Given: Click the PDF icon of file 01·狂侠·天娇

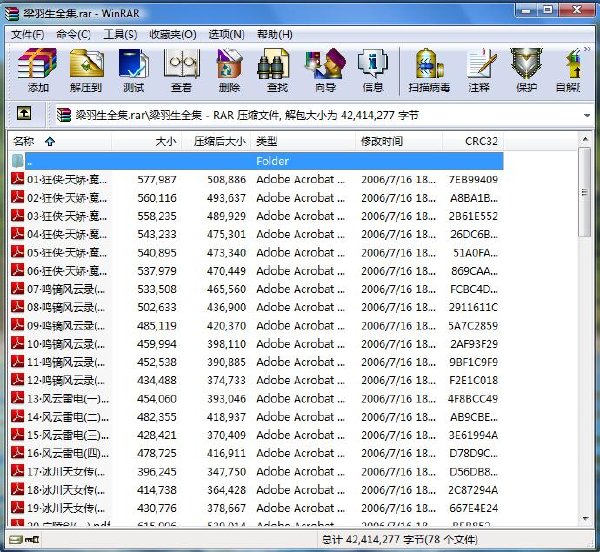Looking at the screenshot, I should pos(17,179).
